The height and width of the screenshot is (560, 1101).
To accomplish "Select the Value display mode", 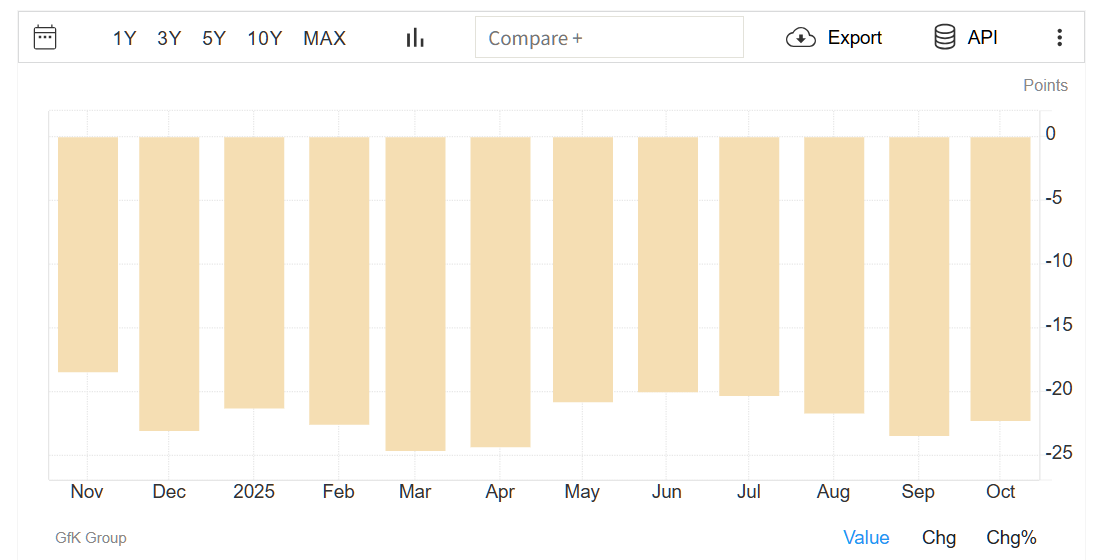I will [x=866, y=538].
